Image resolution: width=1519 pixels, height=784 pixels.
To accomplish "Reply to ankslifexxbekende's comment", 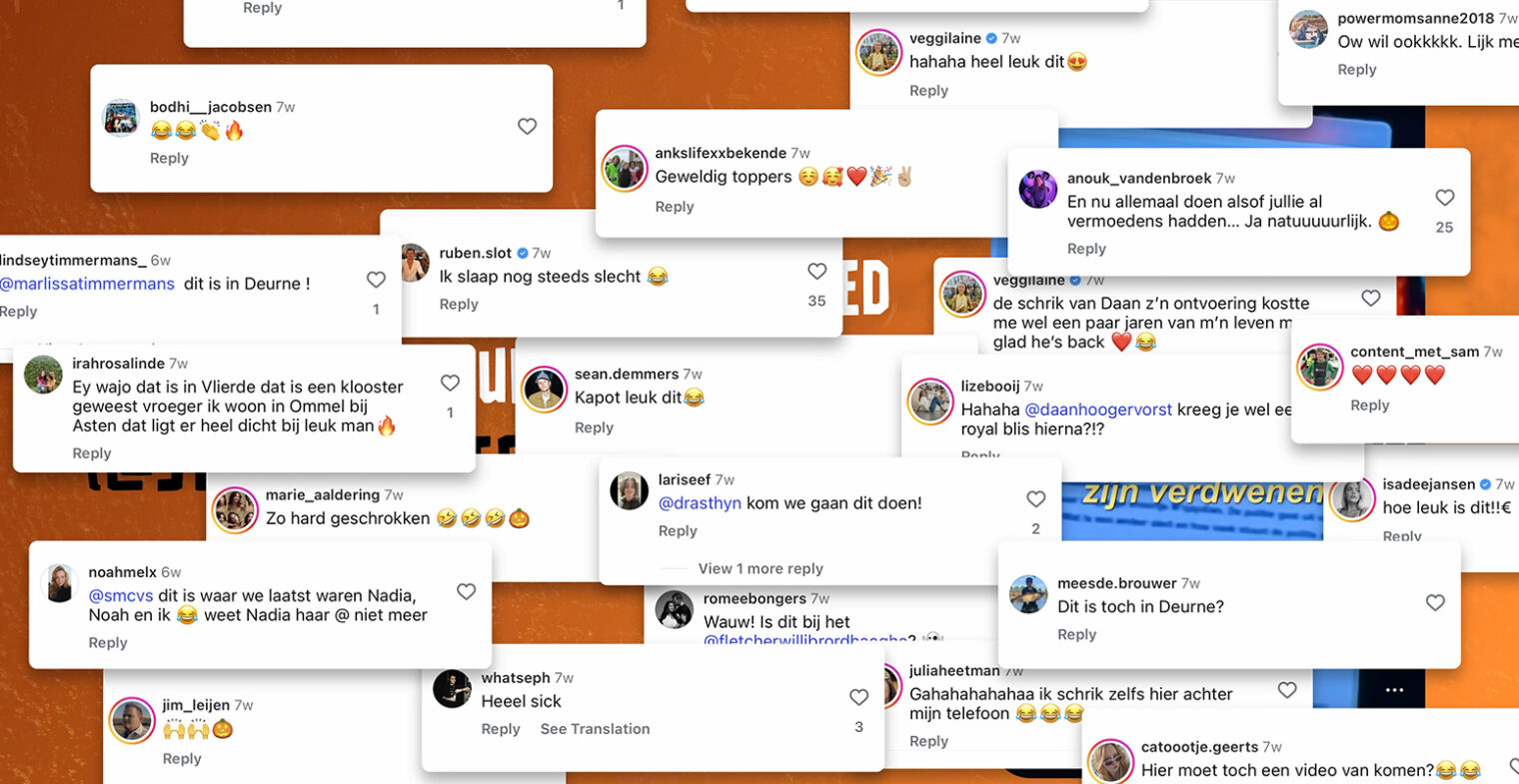I will click(x=674, y=207).
